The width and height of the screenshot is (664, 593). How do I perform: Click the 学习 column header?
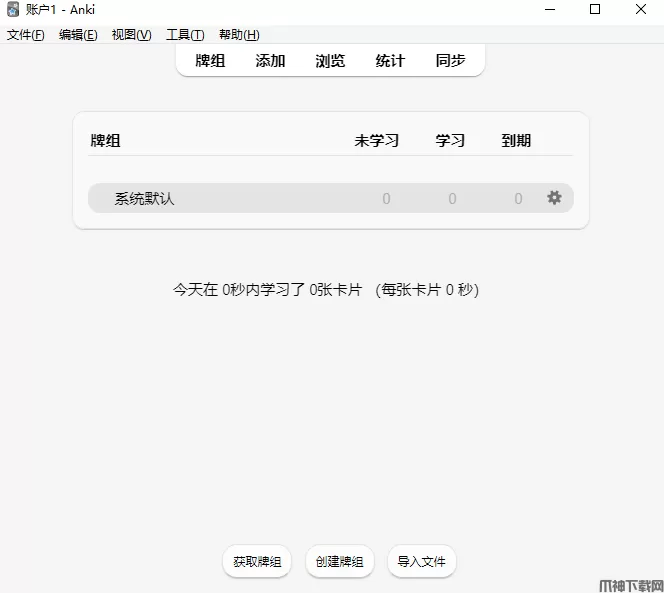[450, 141]
